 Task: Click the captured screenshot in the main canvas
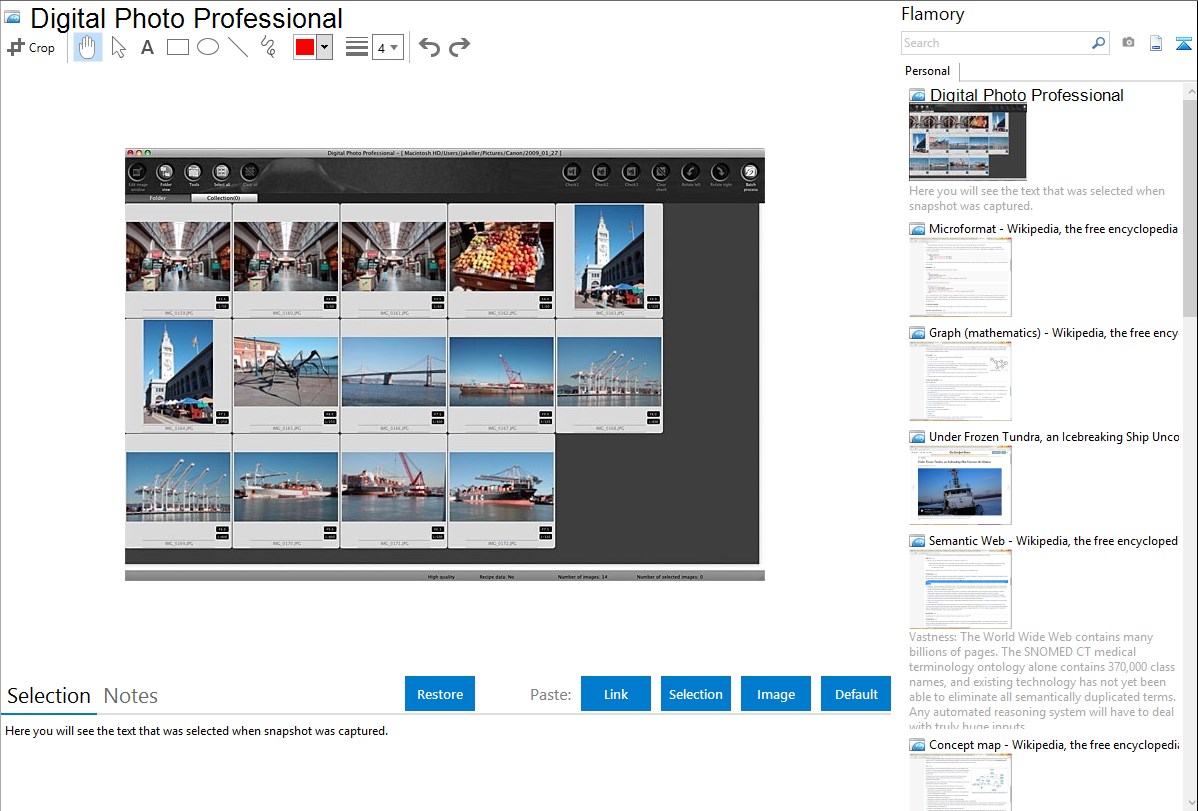tap(445, 365)
